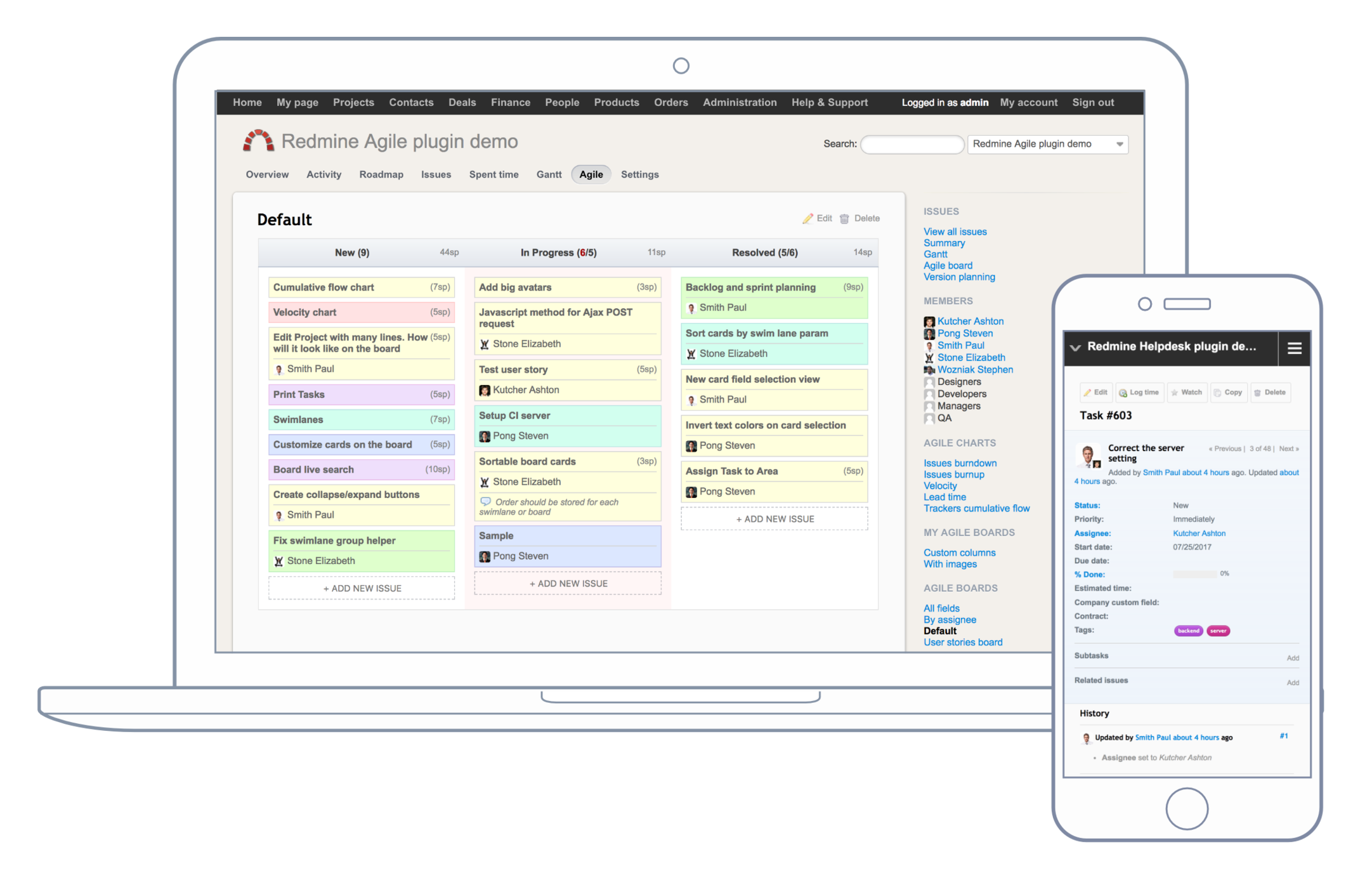Open the With images board link

[950, 564]
